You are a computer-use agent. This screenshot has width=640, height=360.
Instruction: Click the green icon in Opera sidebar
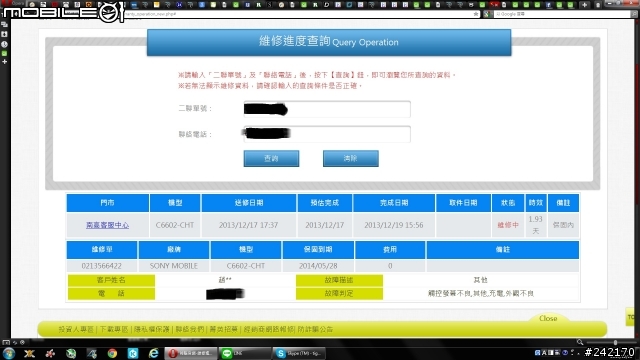pos(4,53)
